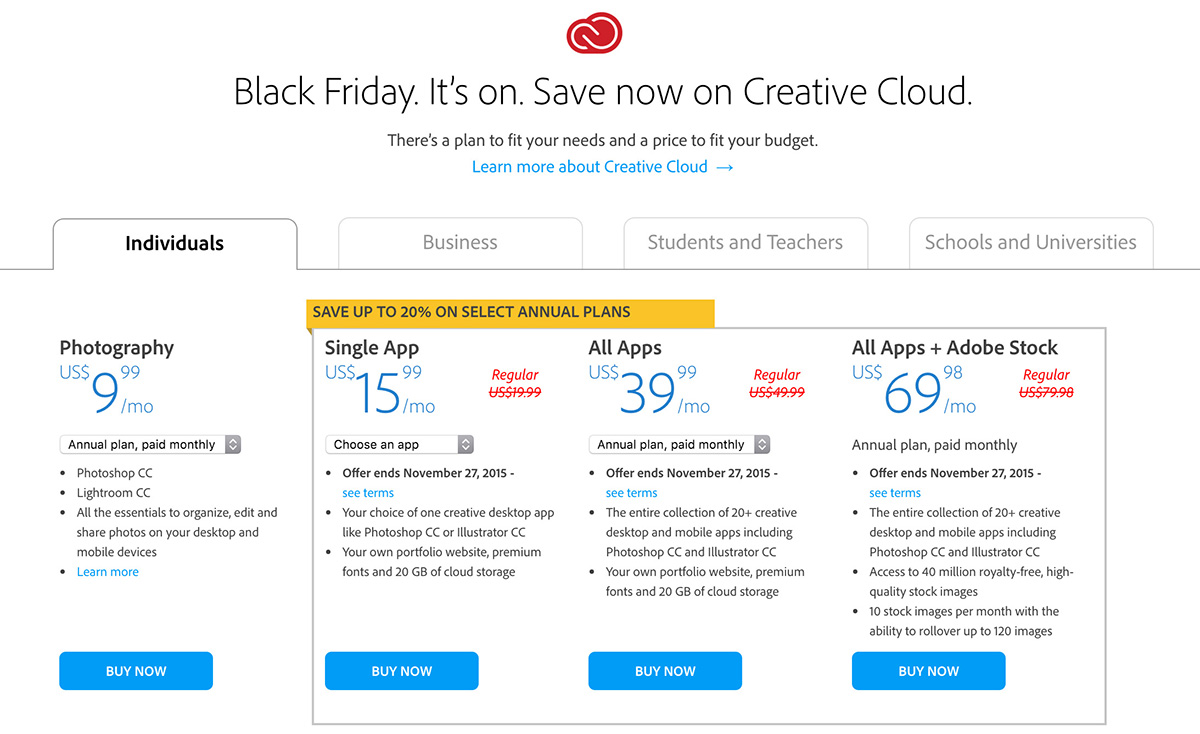Click the Single App US$15.99/mo price
This screenshot has height=734, width=1200.
coord(381,390)
